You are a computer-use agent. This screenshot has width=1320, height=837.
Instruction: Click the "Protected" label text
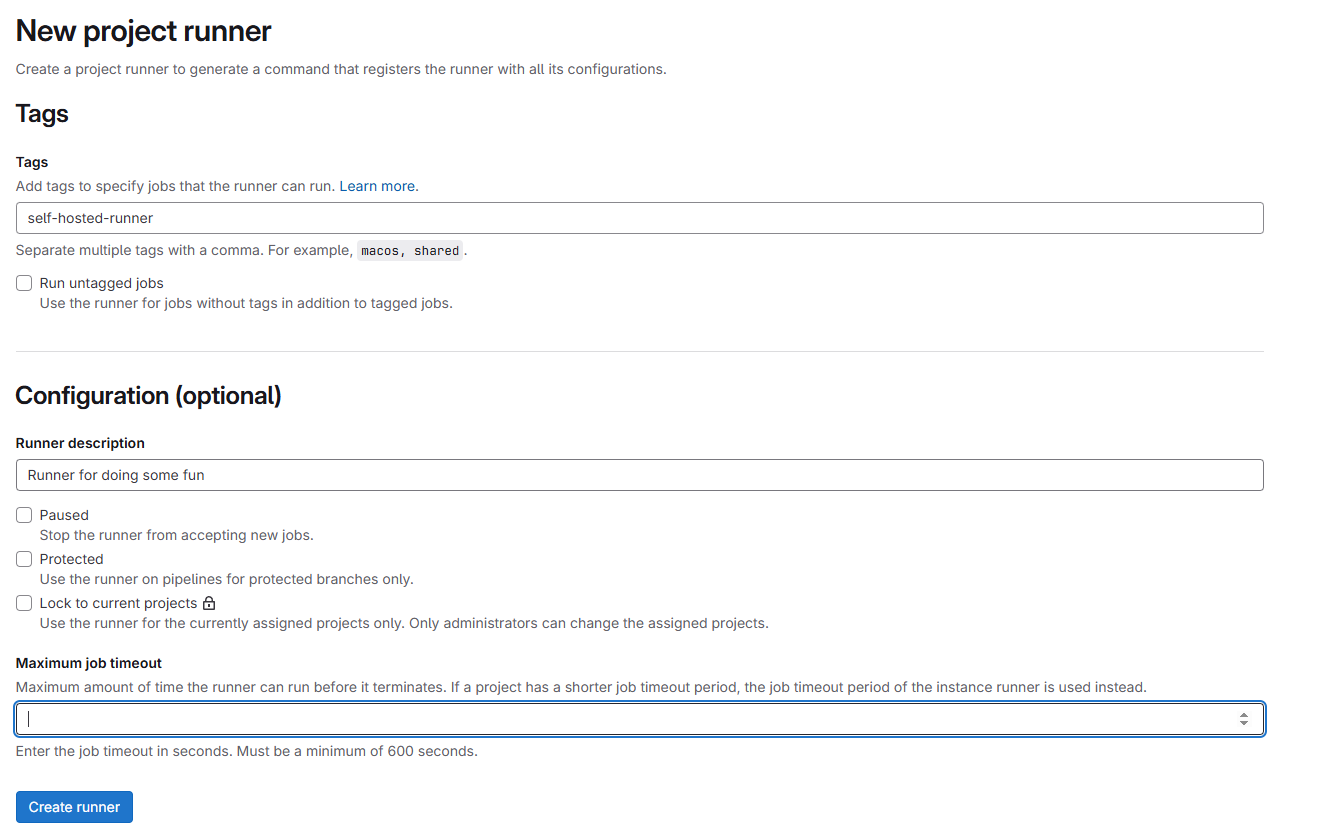pyautogui.click(x=71, y=559)
